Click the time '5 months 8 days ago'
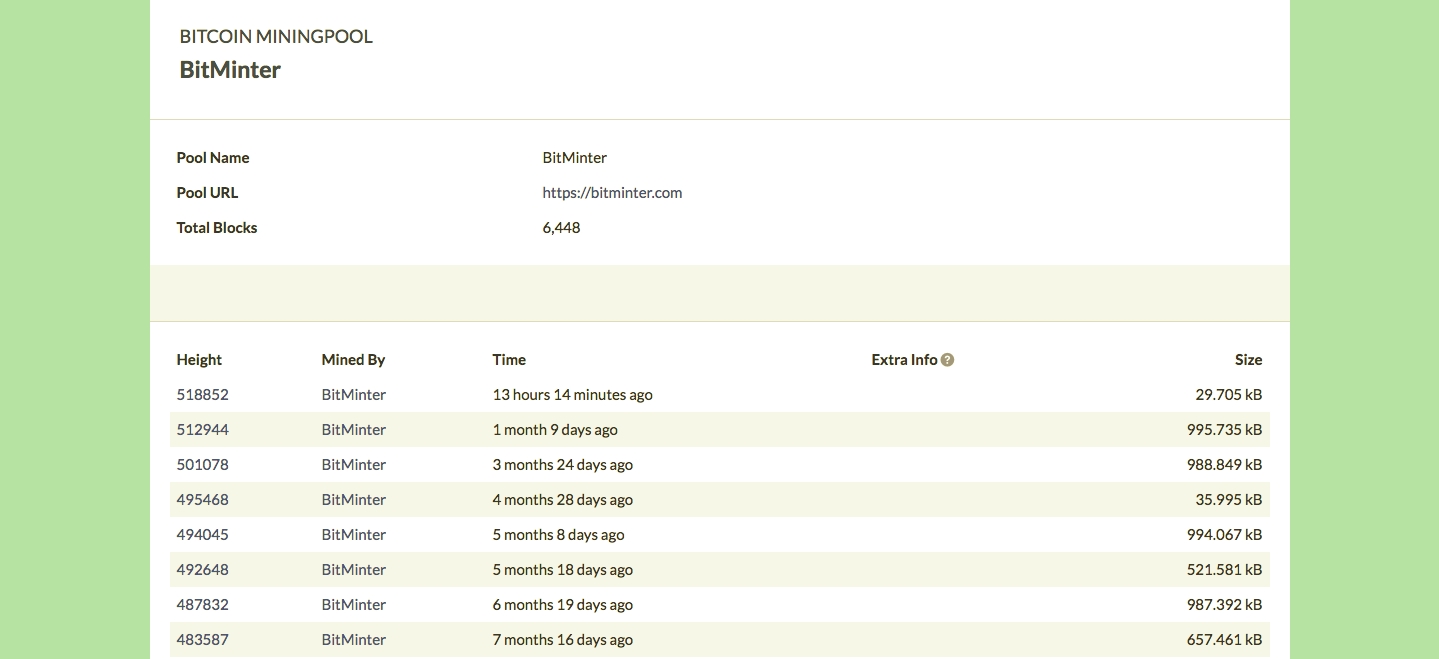The image size is (1439, 659). pos(559,535)
